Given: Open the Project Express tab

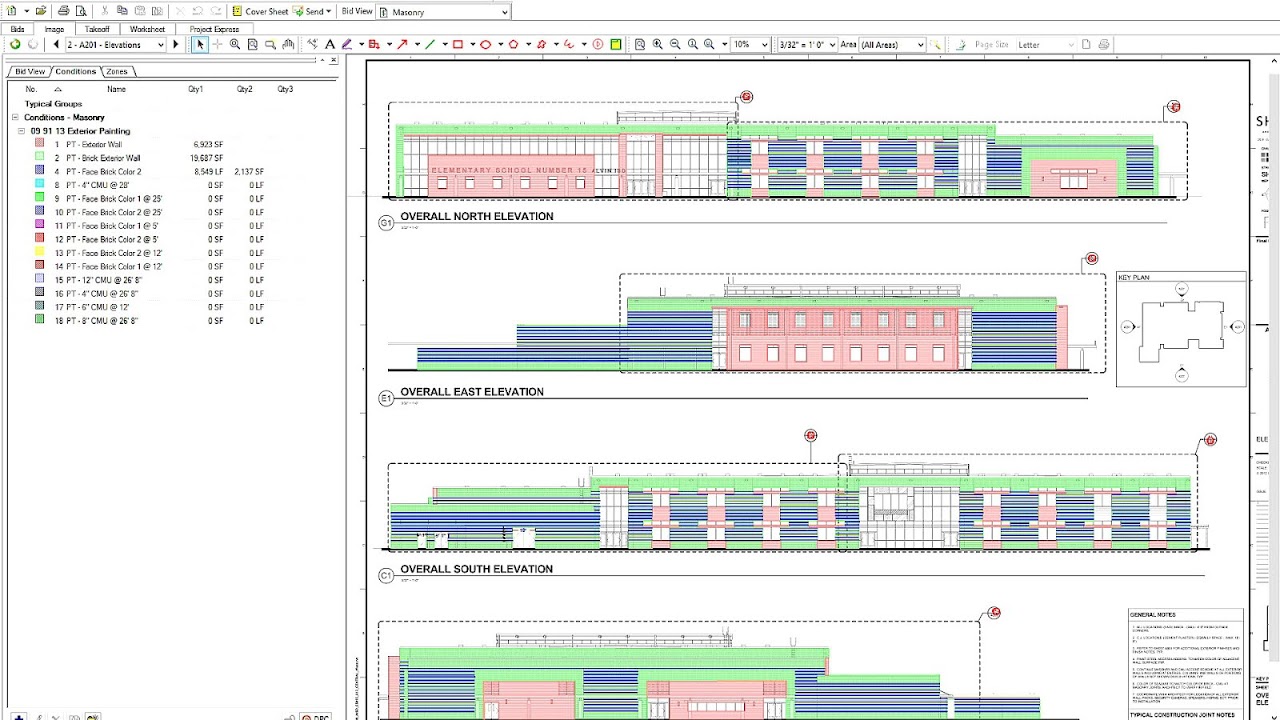Looking at the screenshot, I should click(214, 29).
